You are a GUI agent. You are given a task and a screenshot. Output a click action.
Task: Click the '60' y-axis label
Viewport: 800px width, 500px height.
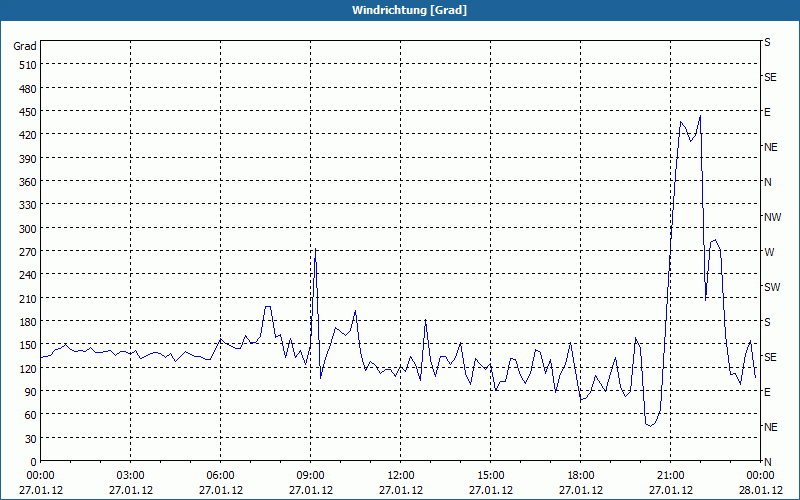coord(31,415)
